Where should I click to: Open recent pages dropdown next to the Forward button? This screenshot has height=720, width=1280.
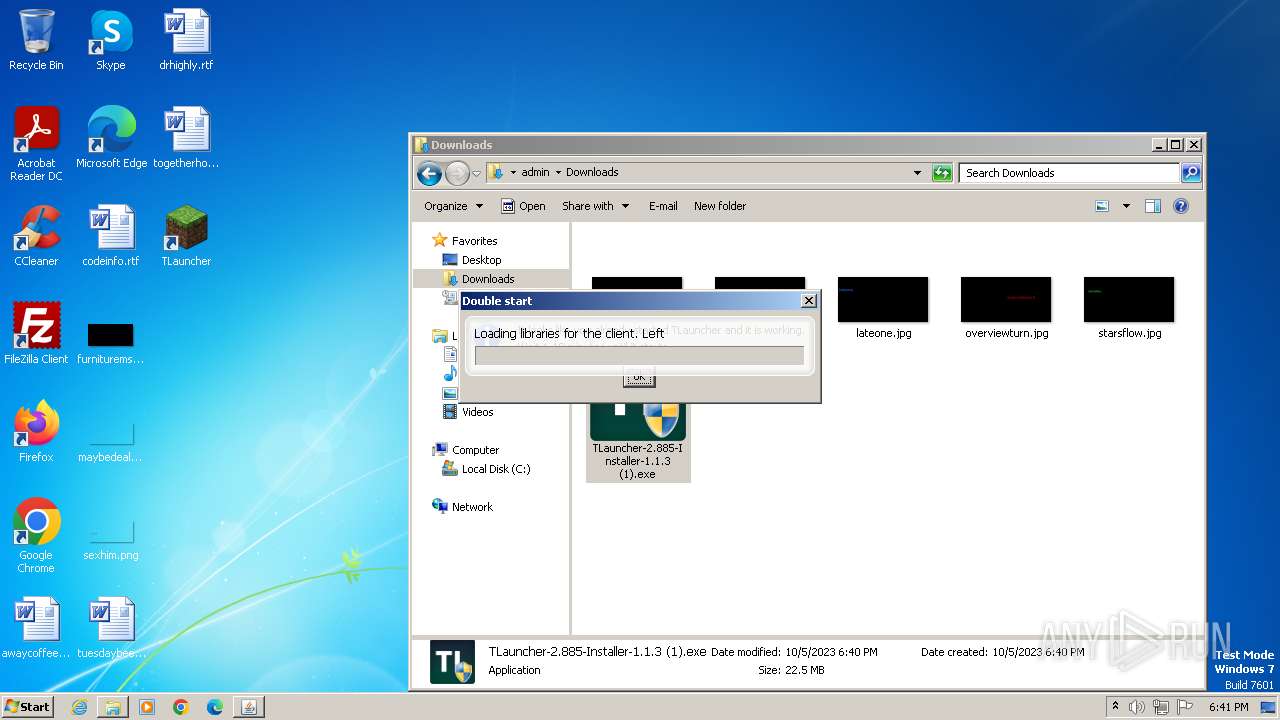pyautogui.click(x=477, y=173)
